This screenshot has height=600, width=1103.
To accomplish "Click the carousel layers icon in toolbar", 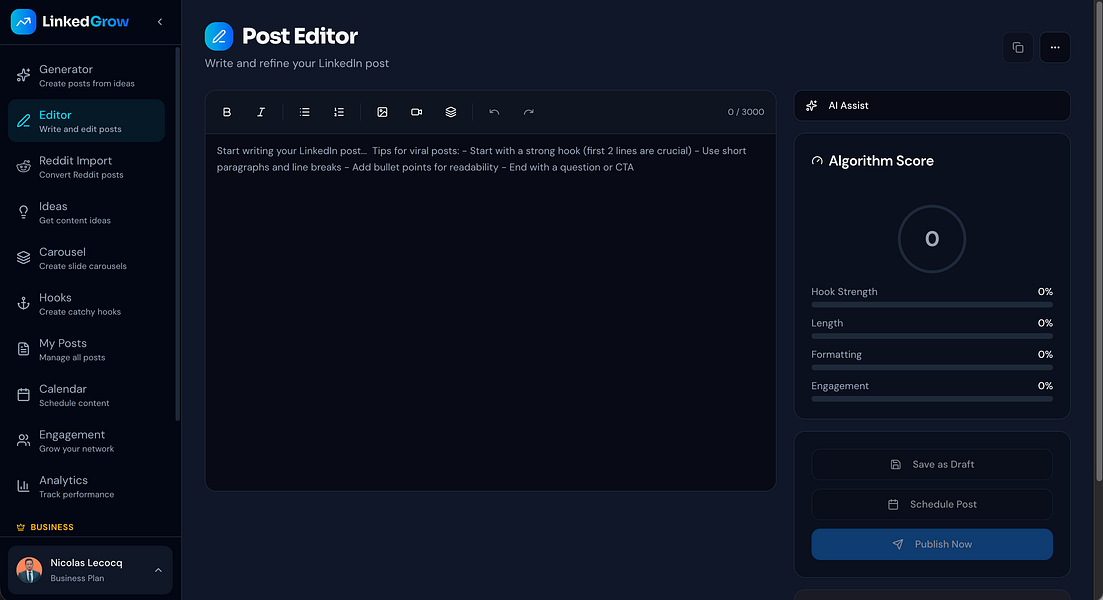I will (451, 112).
